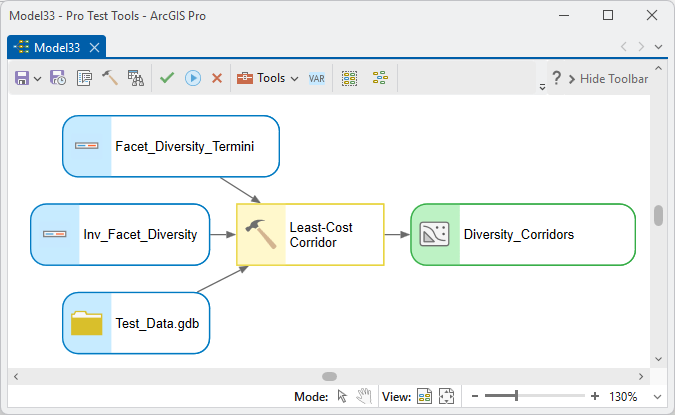The width and height of the screenshot is (675, 415).
Task: Click the VAR variable button
Action: tap(316, 78)
